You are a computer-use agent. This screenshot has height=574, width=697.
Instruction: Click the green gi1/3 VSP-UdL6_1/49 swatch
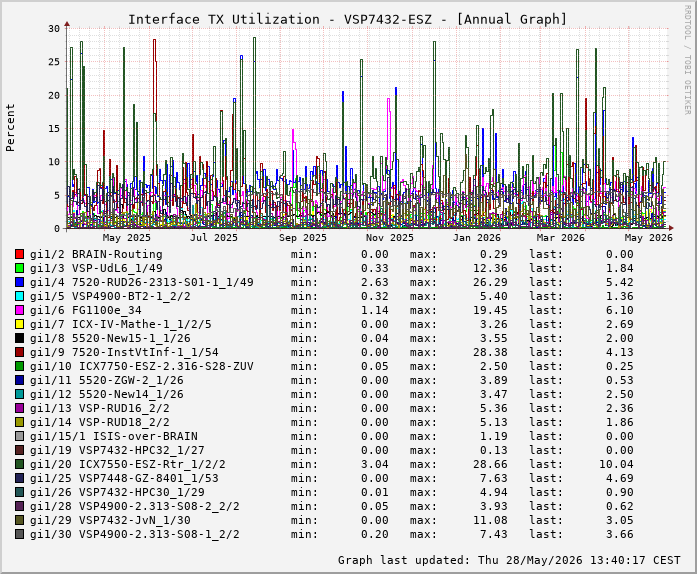pyautogui.click(x=19, y=268)
